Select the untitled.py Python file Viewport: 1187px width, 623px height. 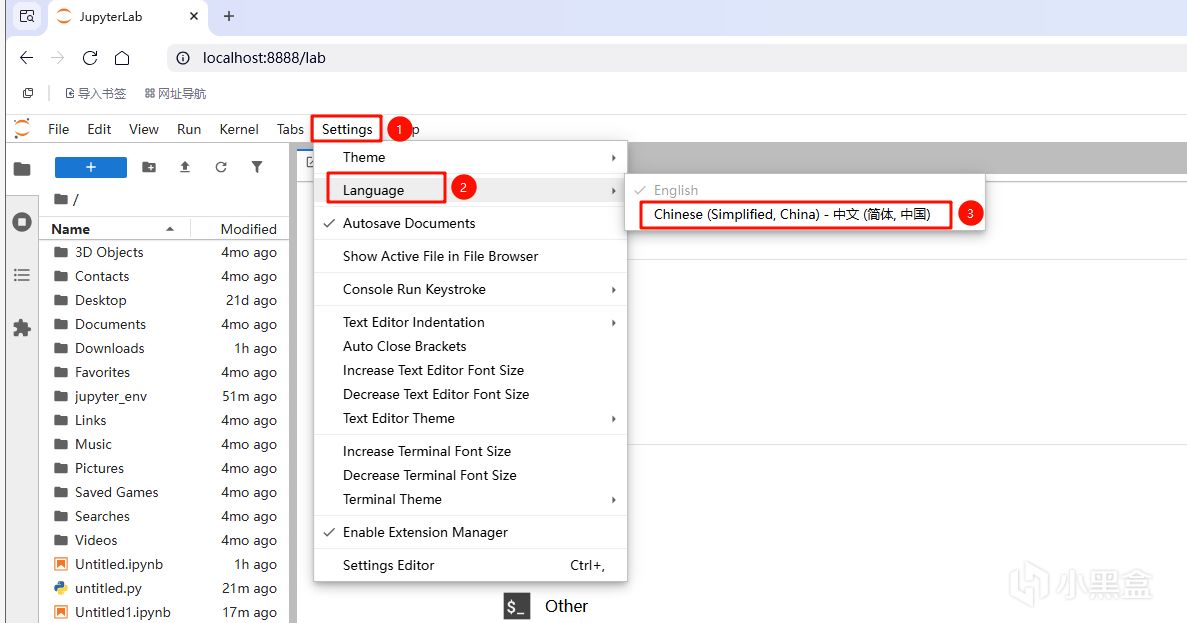165,588
